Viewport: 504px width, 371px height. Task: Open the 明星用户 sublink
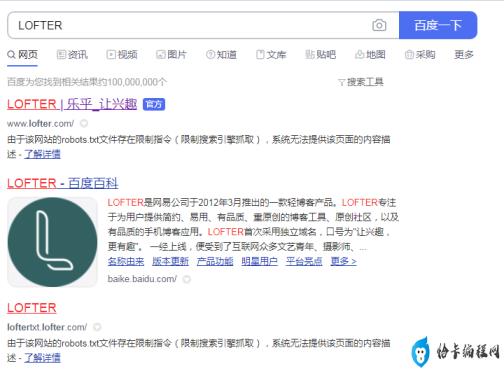tap(260, 261)
